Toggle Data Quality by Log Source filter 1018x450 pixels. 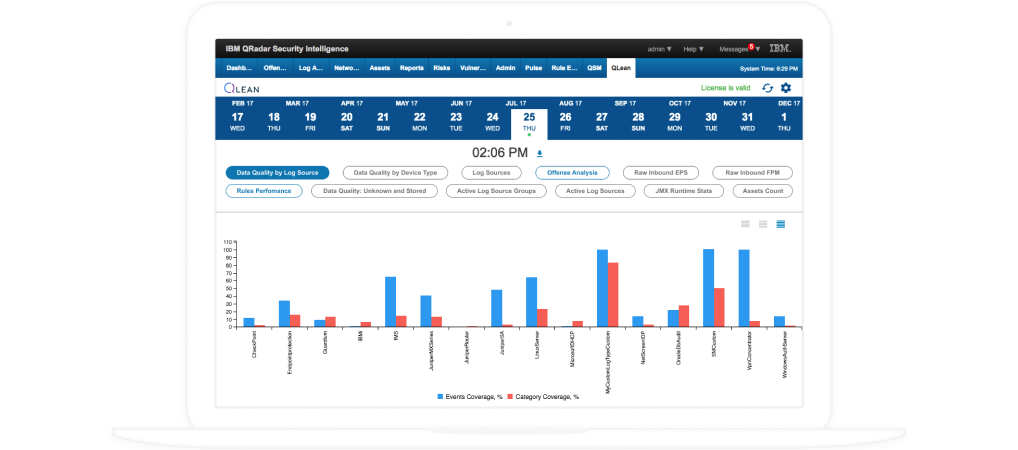click(x=277, y=173)
